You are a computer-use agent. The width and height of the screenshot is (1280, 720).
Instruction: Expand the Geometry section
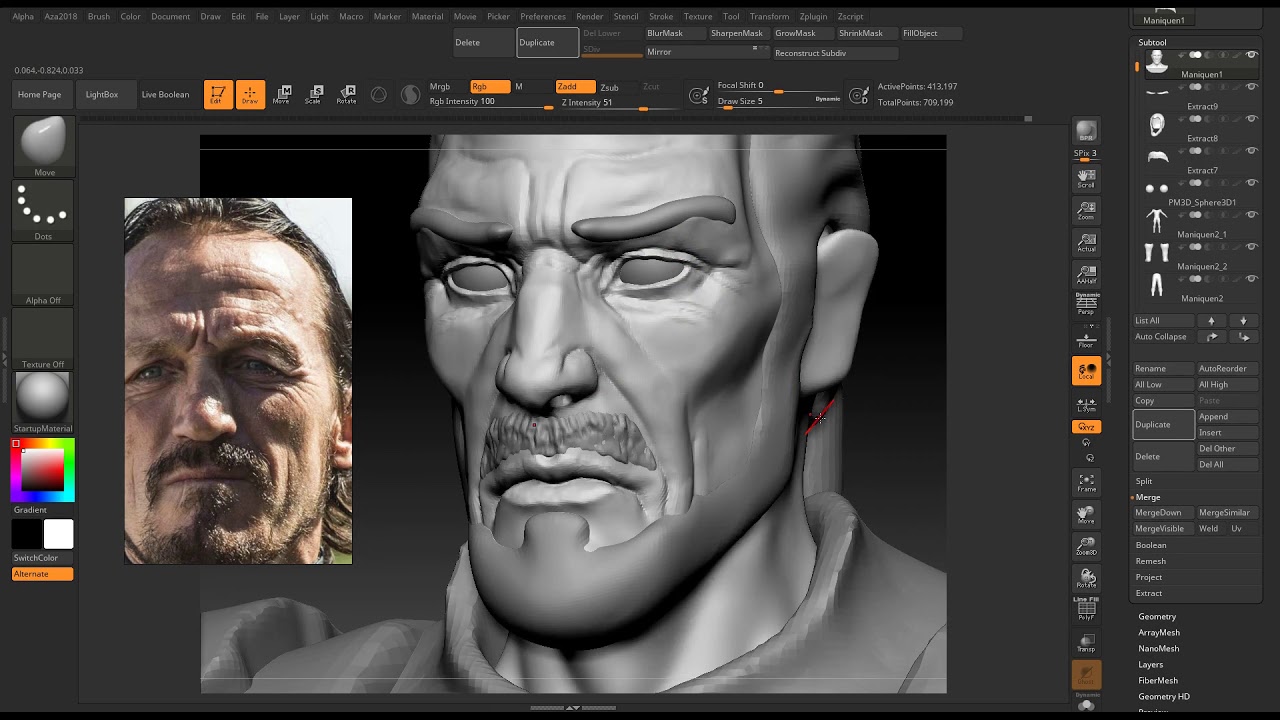(x=1157, y=617)
